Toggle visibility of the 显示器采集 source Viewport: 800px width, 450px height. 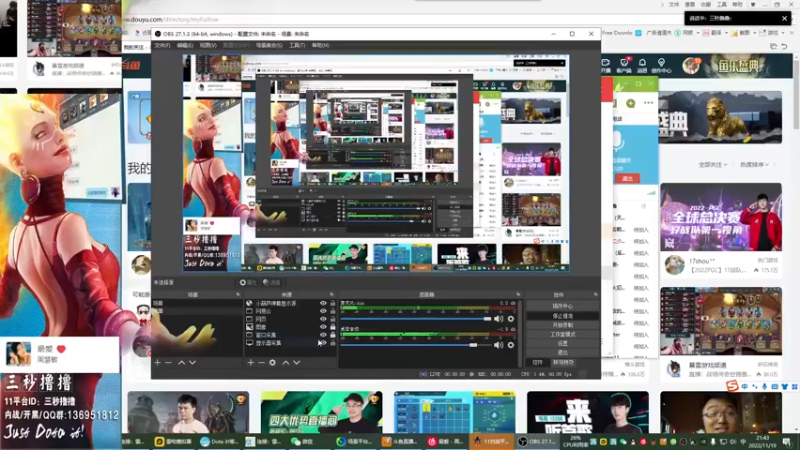[323, 343]
